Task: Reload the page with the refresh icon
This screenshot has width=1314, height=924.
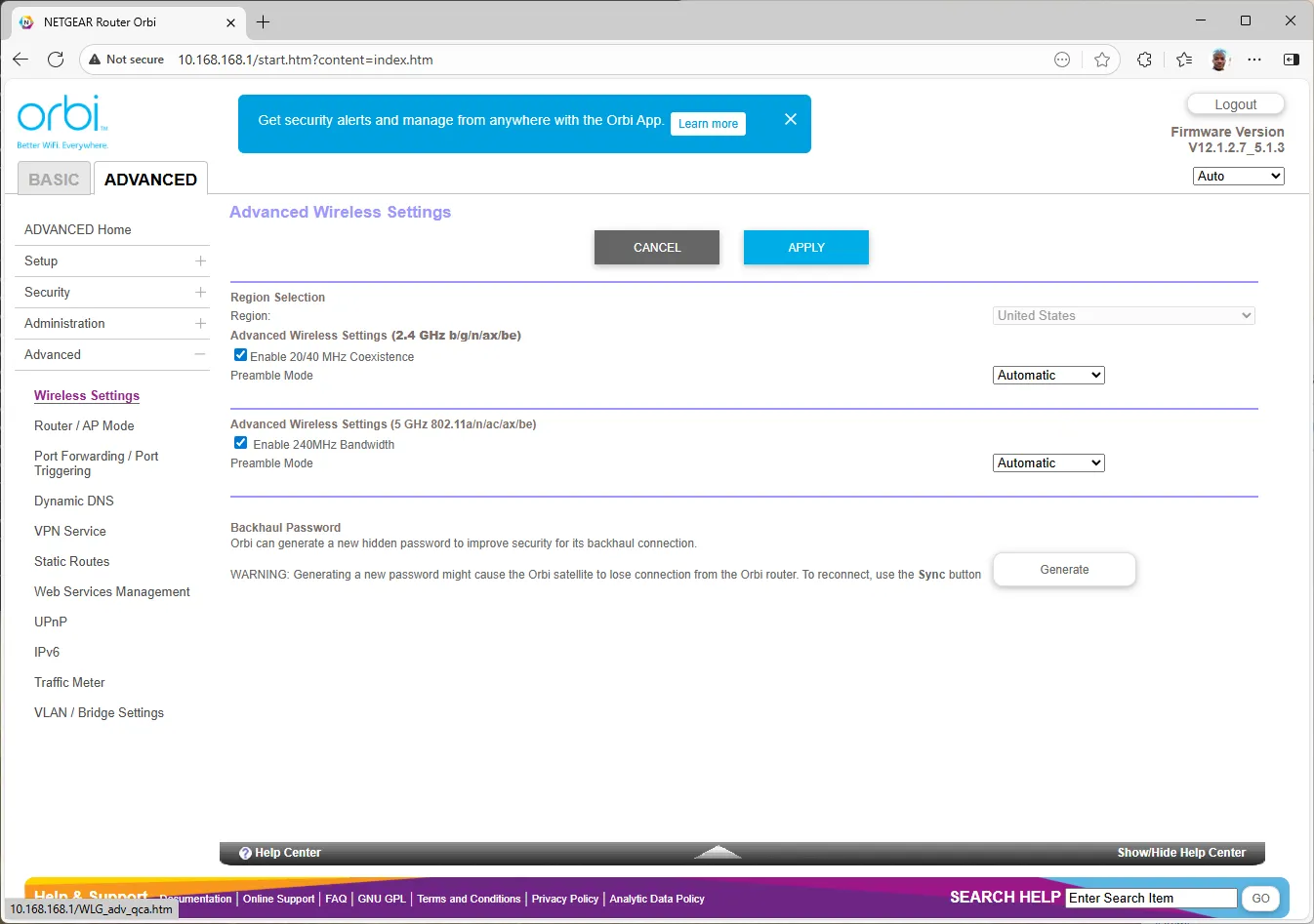Action: tap(56, 60)
